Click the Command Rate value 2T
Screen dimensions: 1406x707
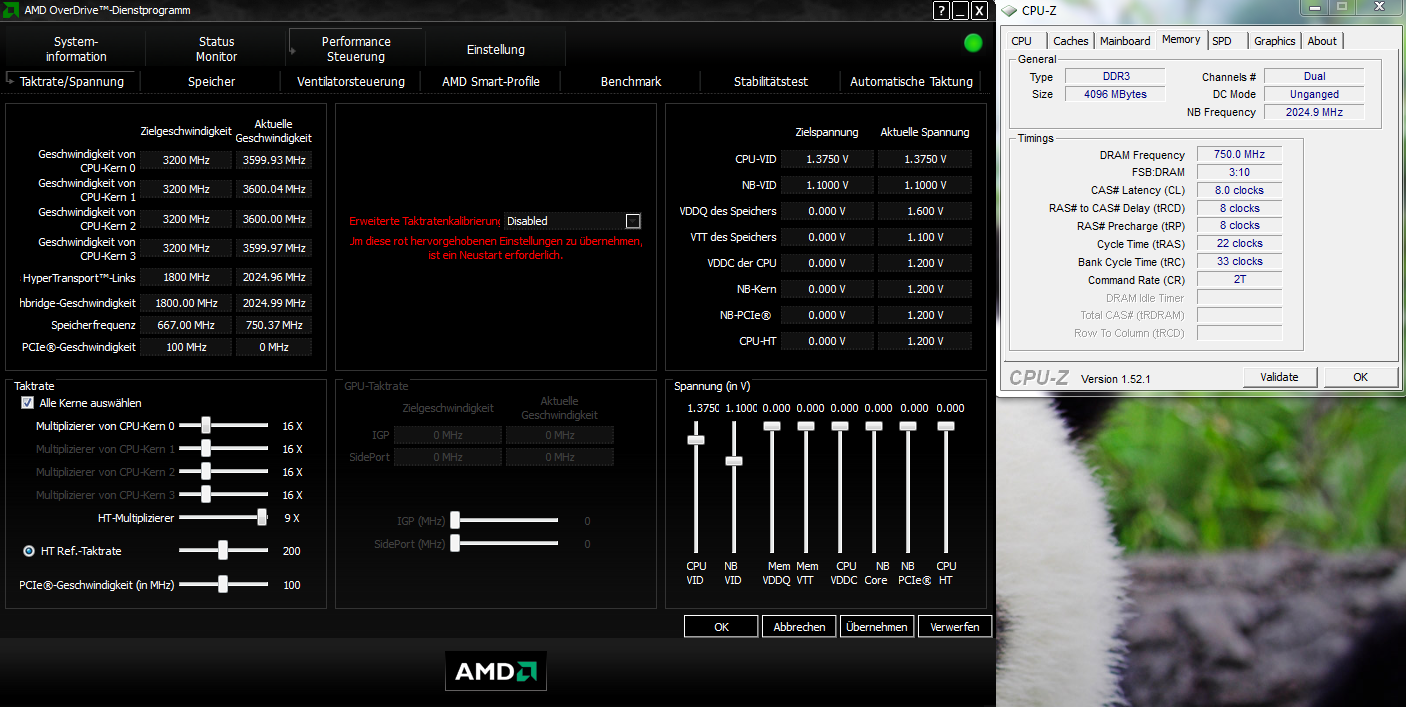[x=1239, y=280]
